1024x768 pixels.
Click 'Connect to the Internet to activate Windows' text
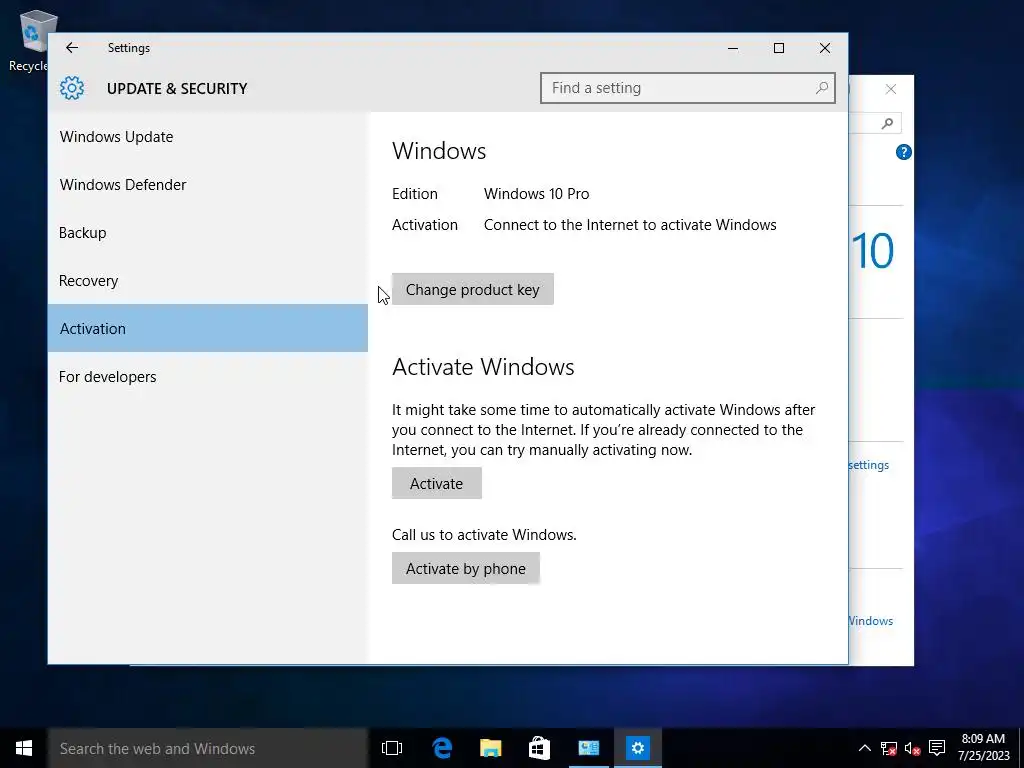click(630, 225)
